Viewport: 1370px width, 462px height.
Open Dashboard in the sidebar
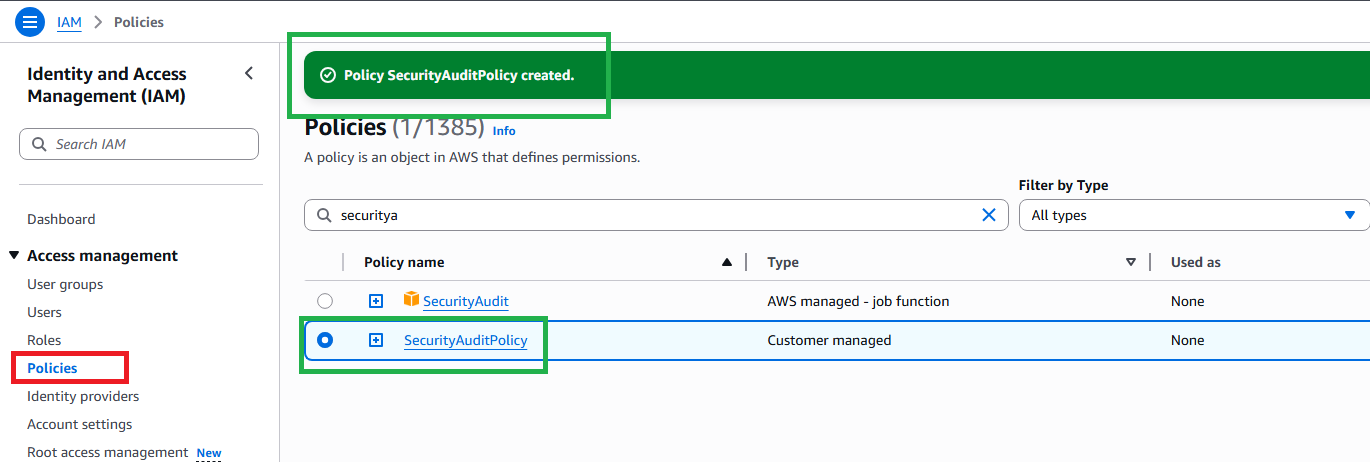click(x=61, y=219)
